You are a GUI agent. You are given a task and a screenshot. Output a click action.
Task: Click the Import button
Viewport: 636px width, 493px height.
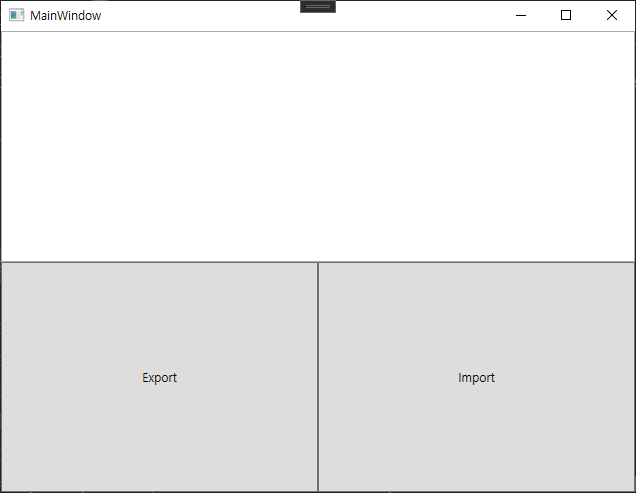(476, 377)
